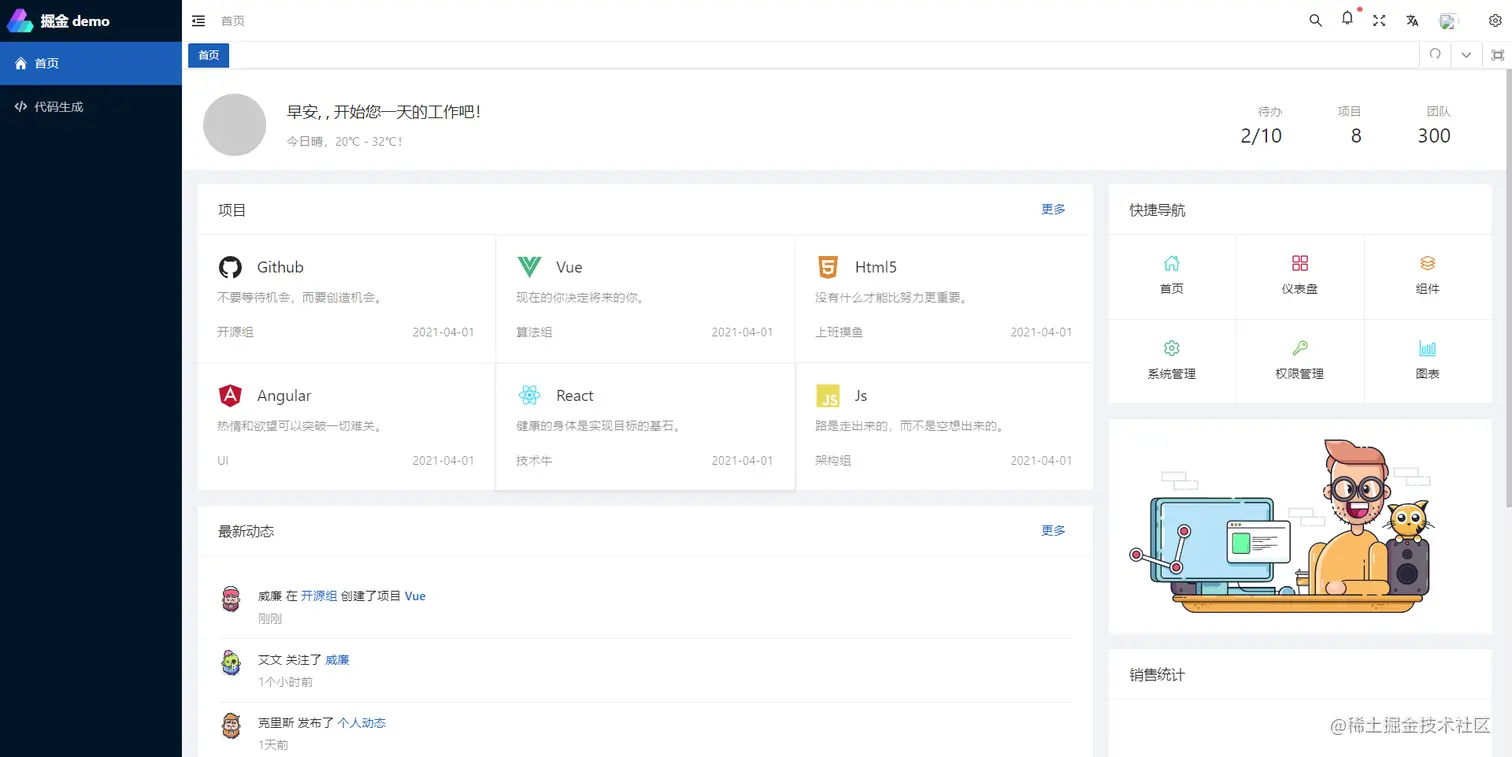
Task: Click 更多 in the 最新动态 card header
Action: (1053, 530)
